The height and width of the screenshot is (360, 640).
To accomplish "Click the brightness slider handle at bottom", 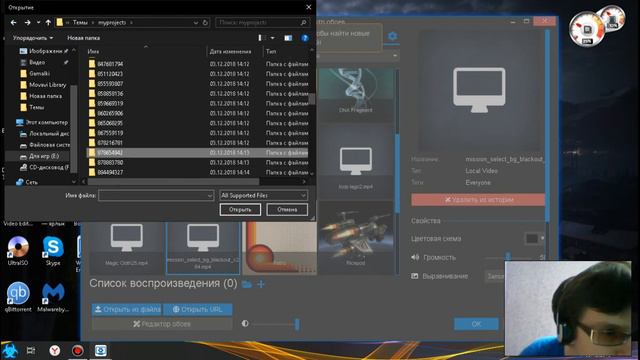I will tap(297, 324).
